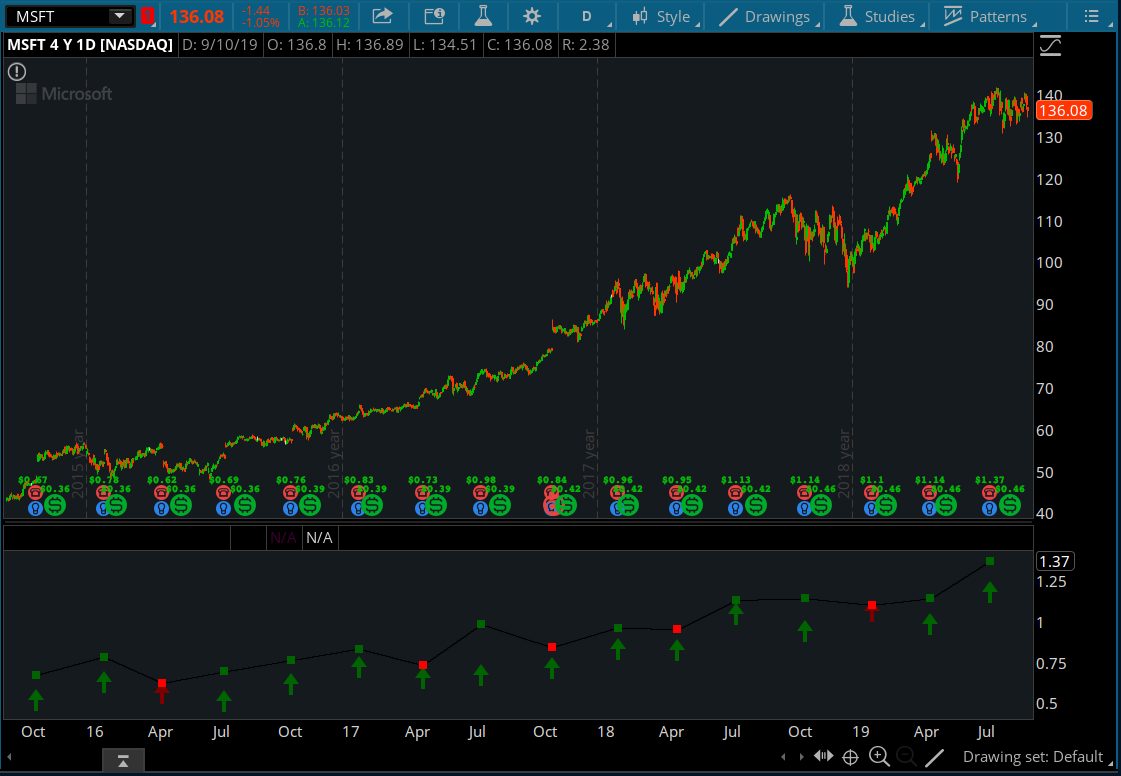The image size is (1121, 776).
Task: Click the chart snapshot monitor icon
Action: 434,16
